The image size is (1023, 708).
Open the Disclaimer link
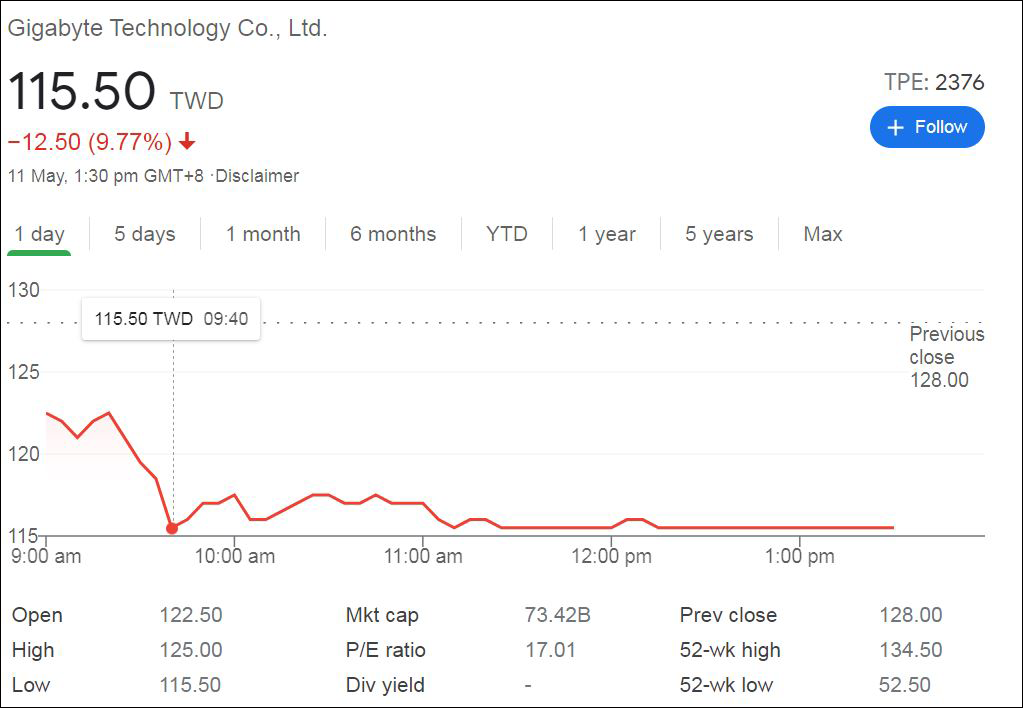click(257, 176)
